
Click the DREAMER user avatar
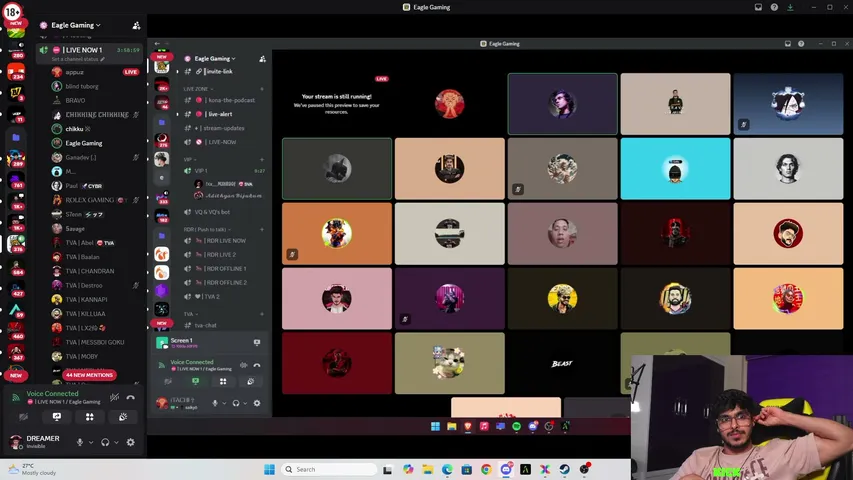[x=16, y=441]
